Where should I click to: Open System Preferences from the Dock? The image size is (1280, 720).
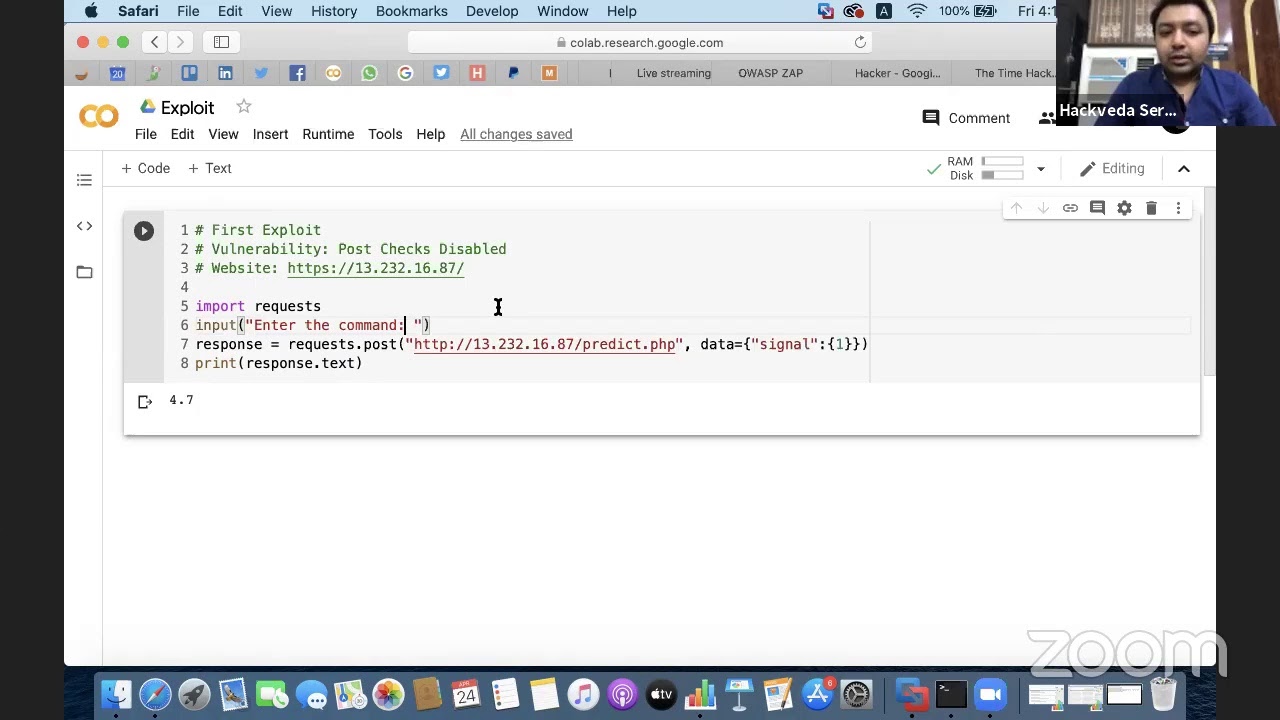[x=856, y=694]
